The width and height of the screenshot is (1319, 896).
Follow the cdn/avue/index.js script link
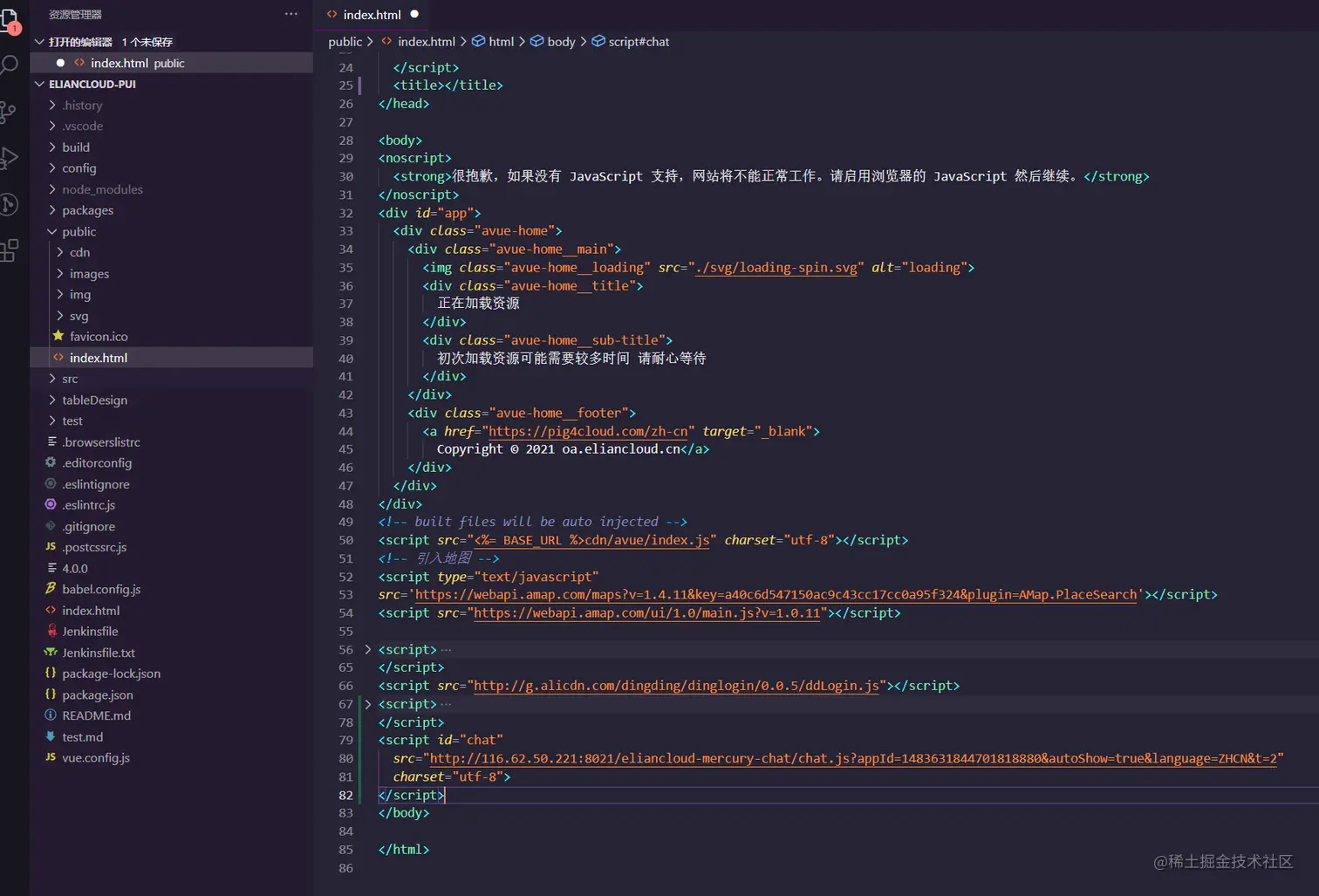591,541
